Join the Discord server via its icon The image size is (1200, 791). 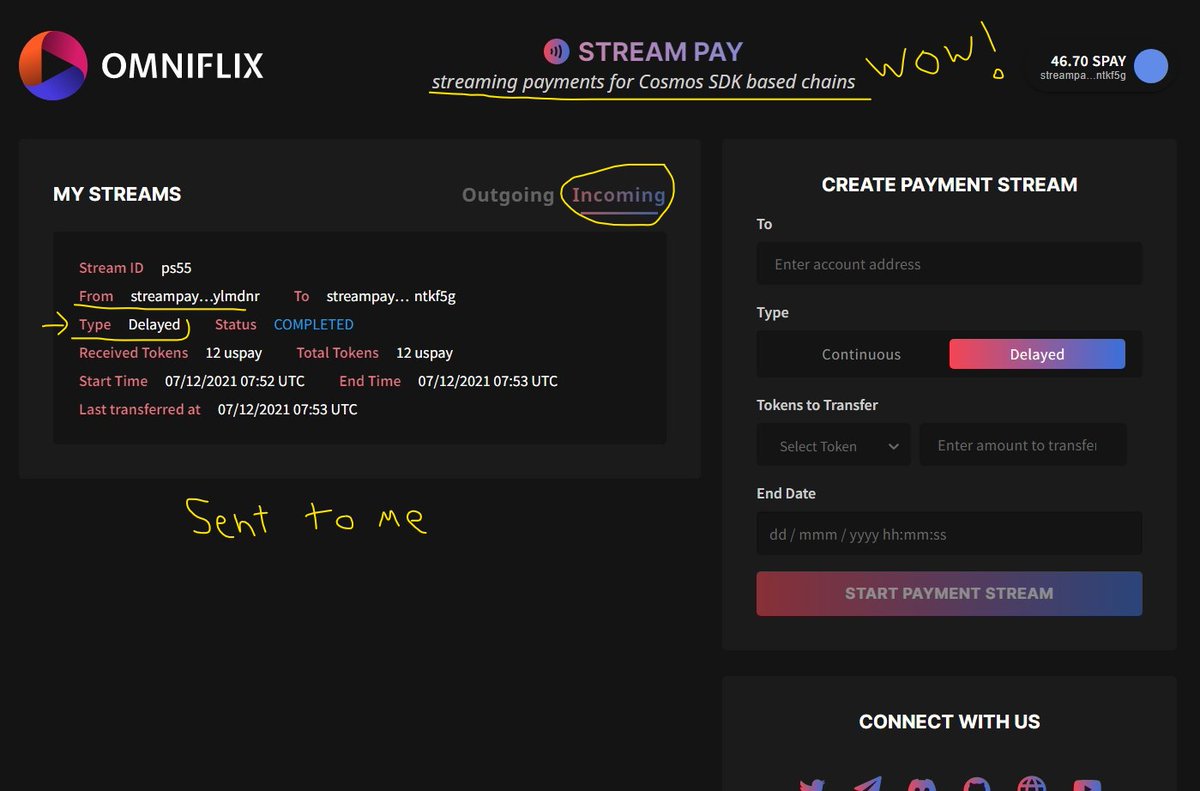point(923,785)
